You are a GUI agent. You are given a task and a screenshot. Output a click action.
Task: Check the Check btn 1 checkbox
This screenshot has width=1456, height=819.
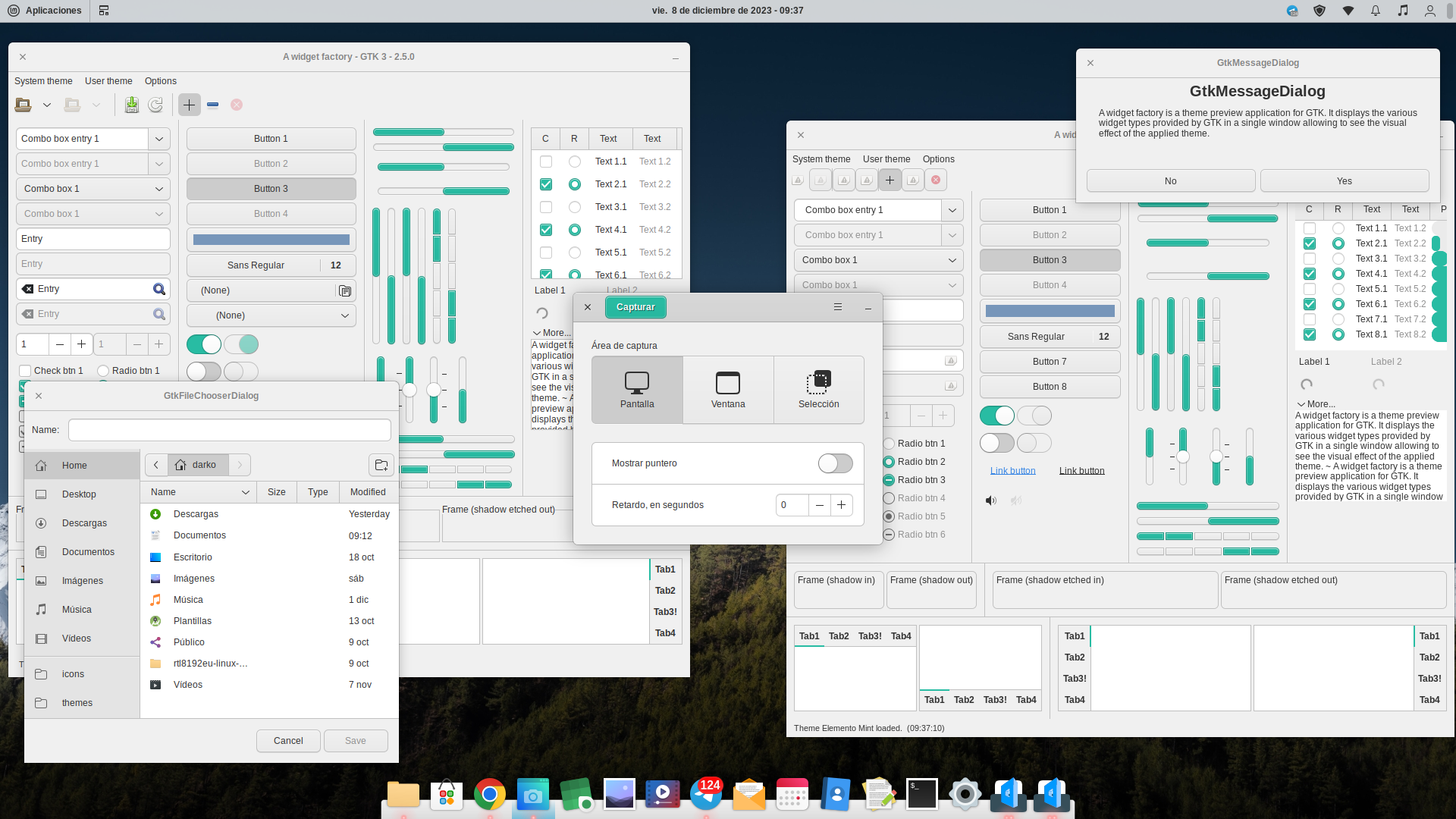point(25,371)
